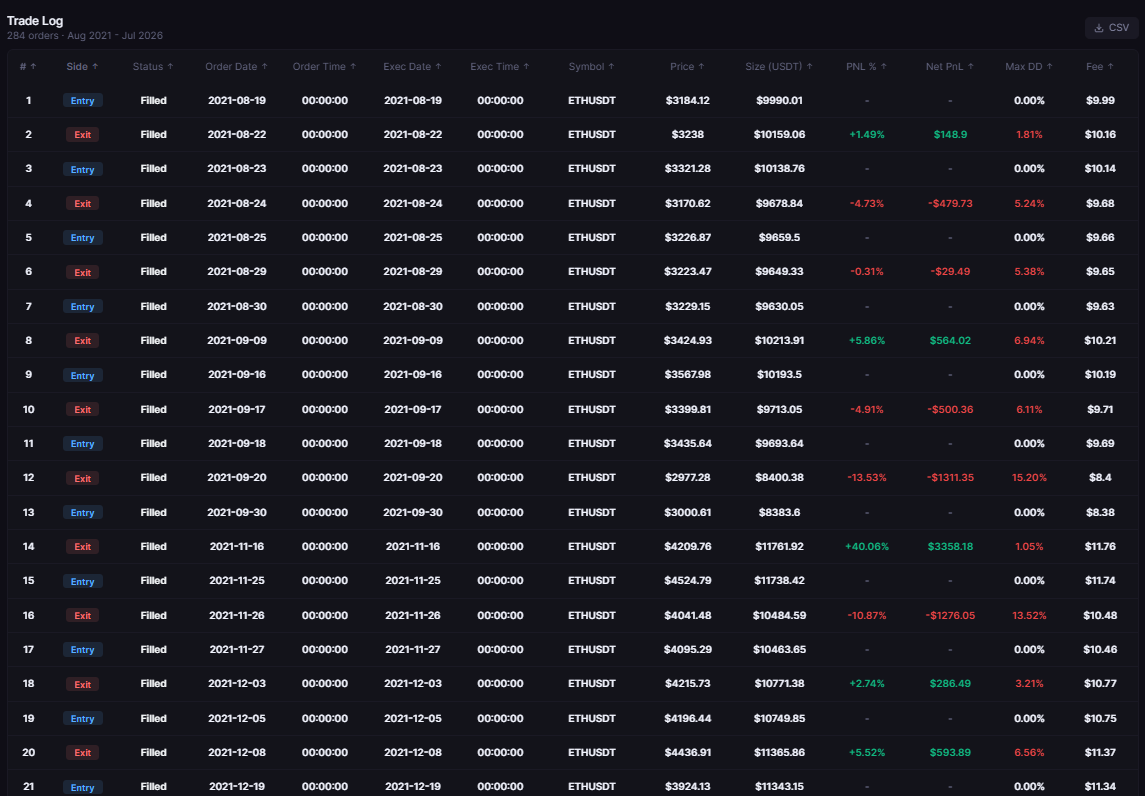Select net PnL $3358.18
Screen dimensions: 1145x796
[950, 546]
